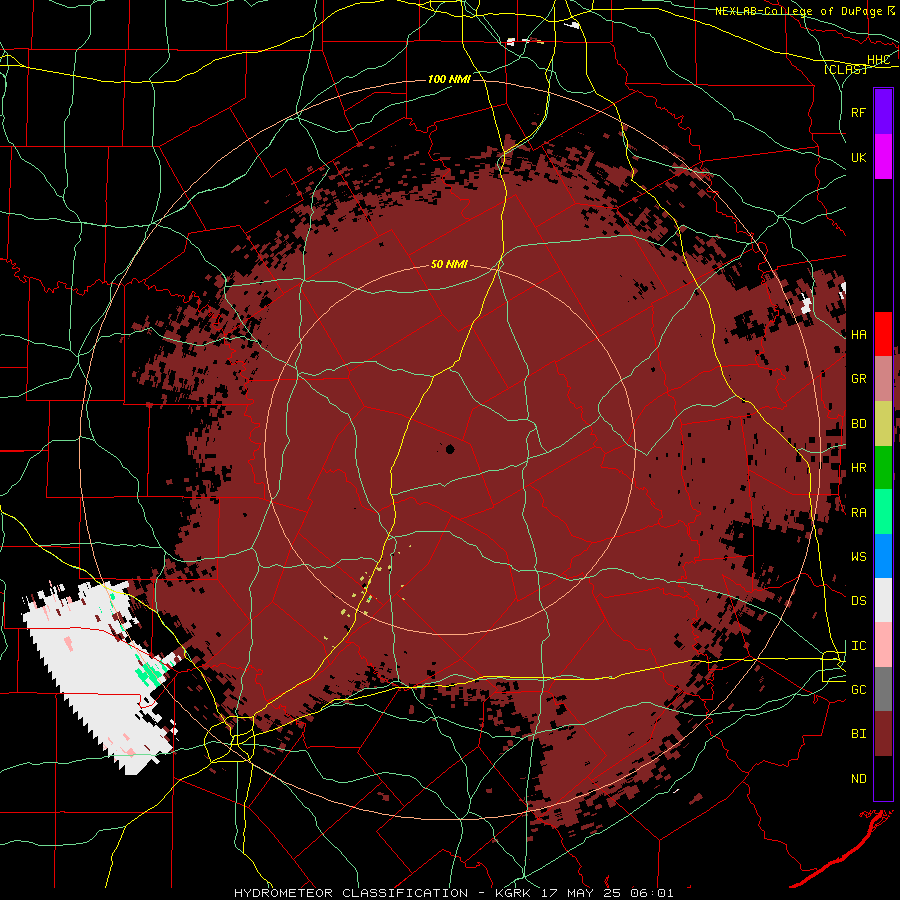Click the "[CLAS]" legend unit label
Viewport: 900px width, 900px height.
[x=845, y=69]
